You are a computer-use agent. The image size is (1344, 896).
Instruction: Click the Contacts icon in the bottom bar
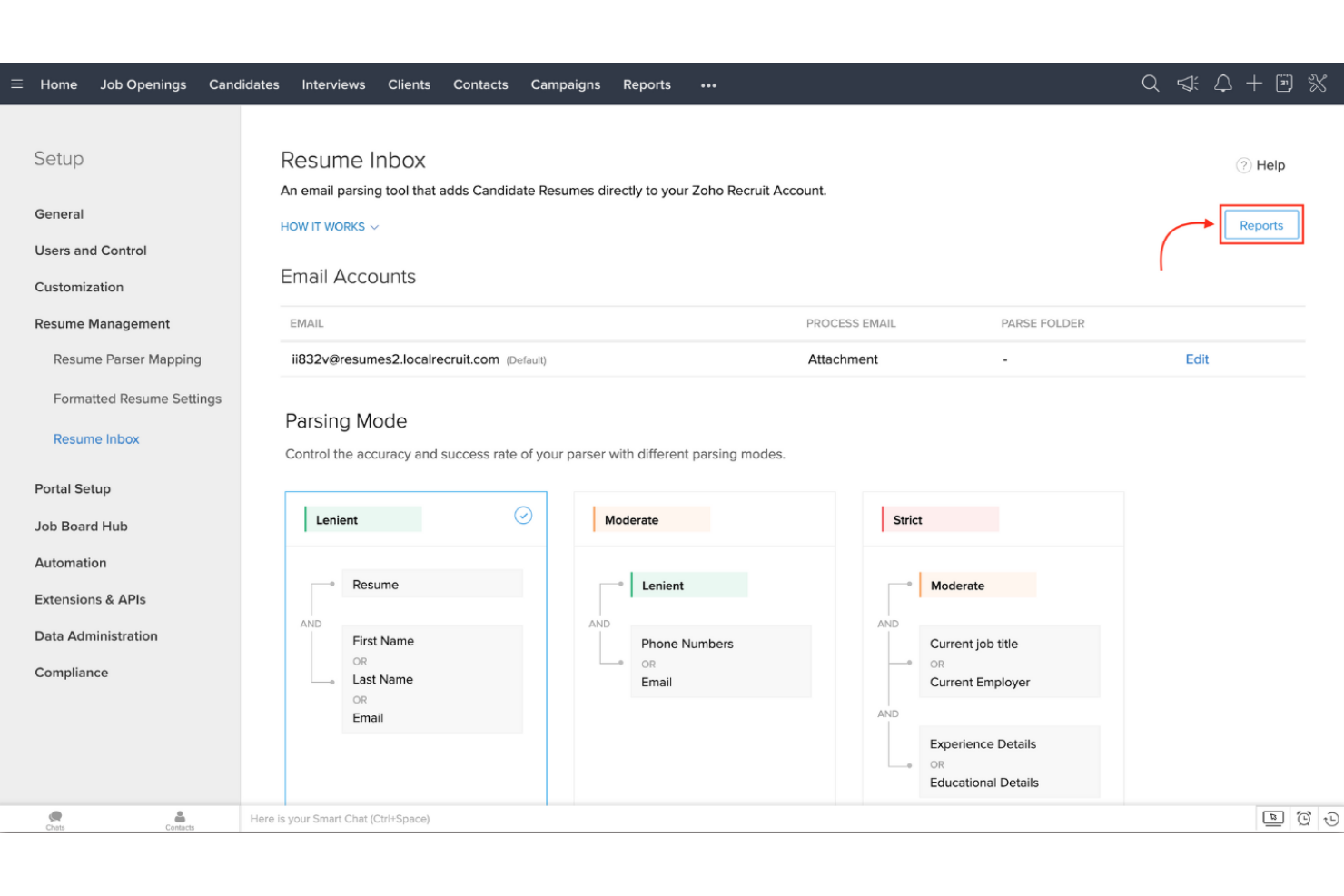click(x=179, y=818)
